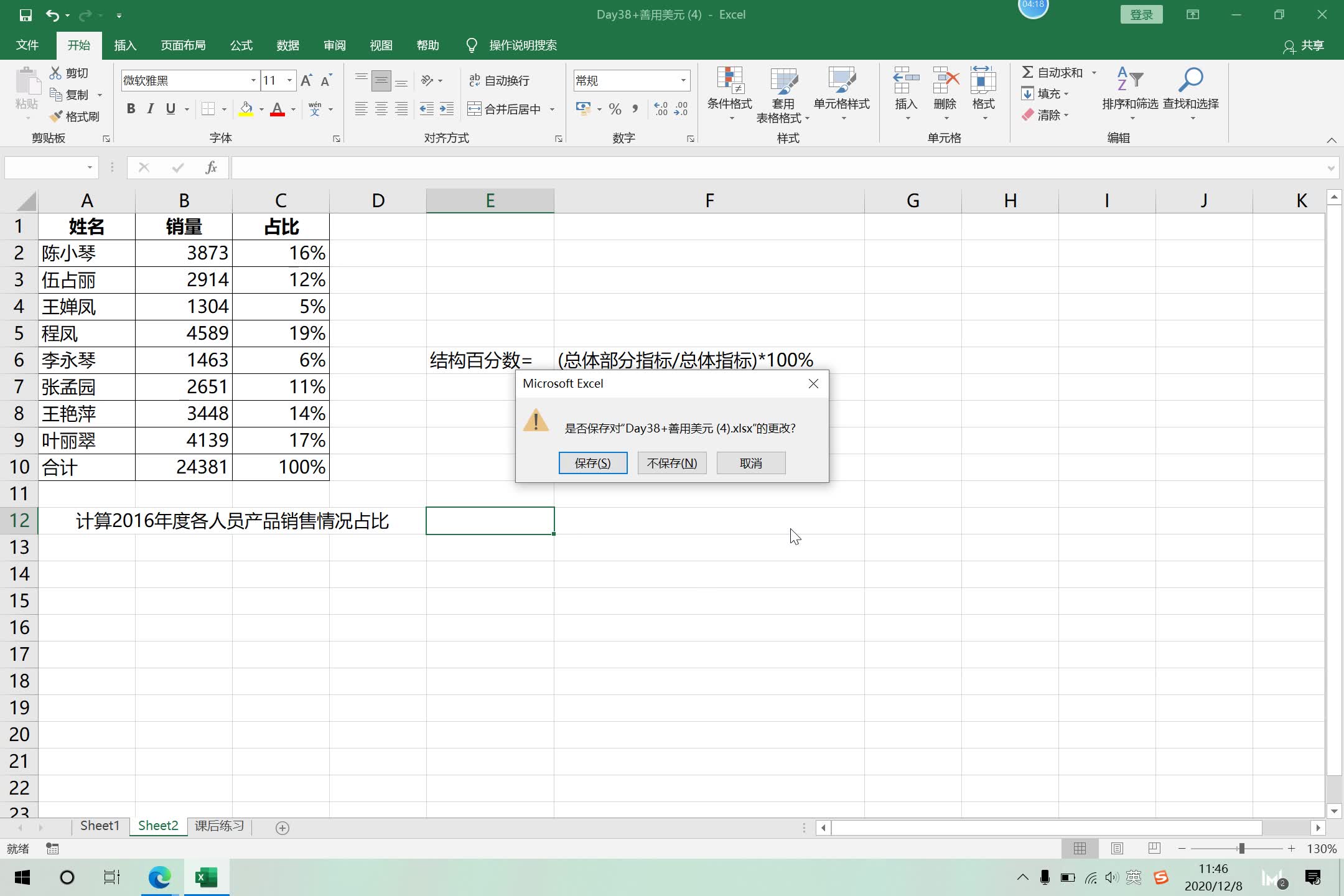The image size is (1344, 896).
Task: Switch to Formulas (公式) tab
Action: pos(241,45)
